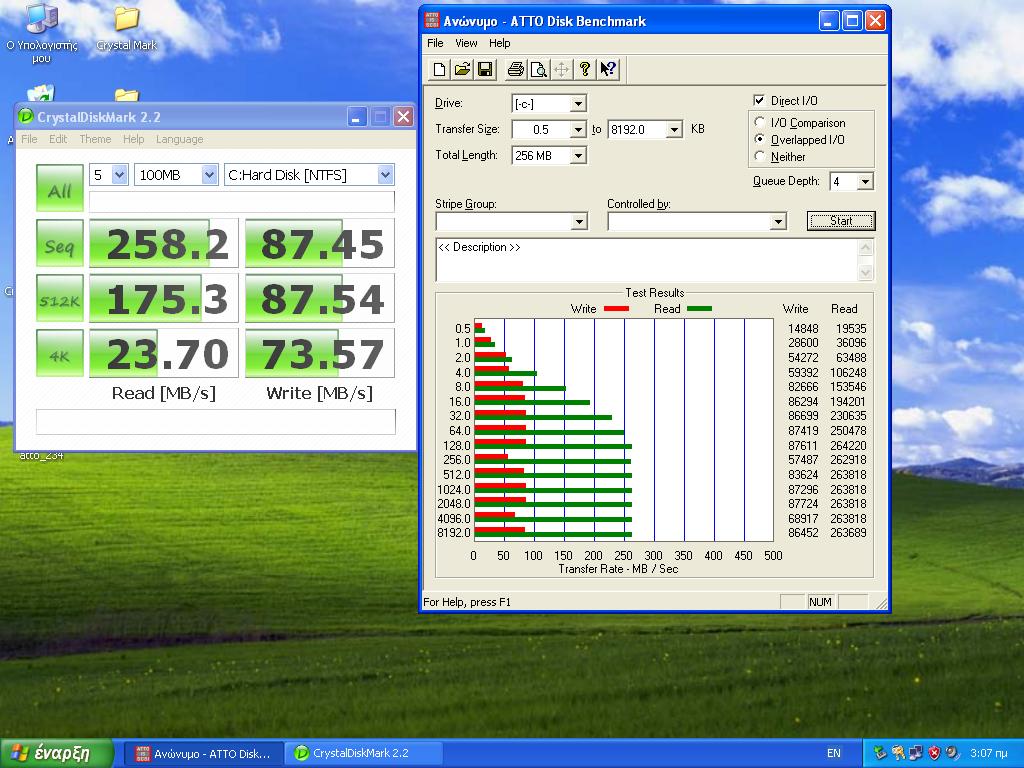Open a benchmark file via the folder icon
The height and width of the screenshot is (768, 1024).
click(462, 69)
